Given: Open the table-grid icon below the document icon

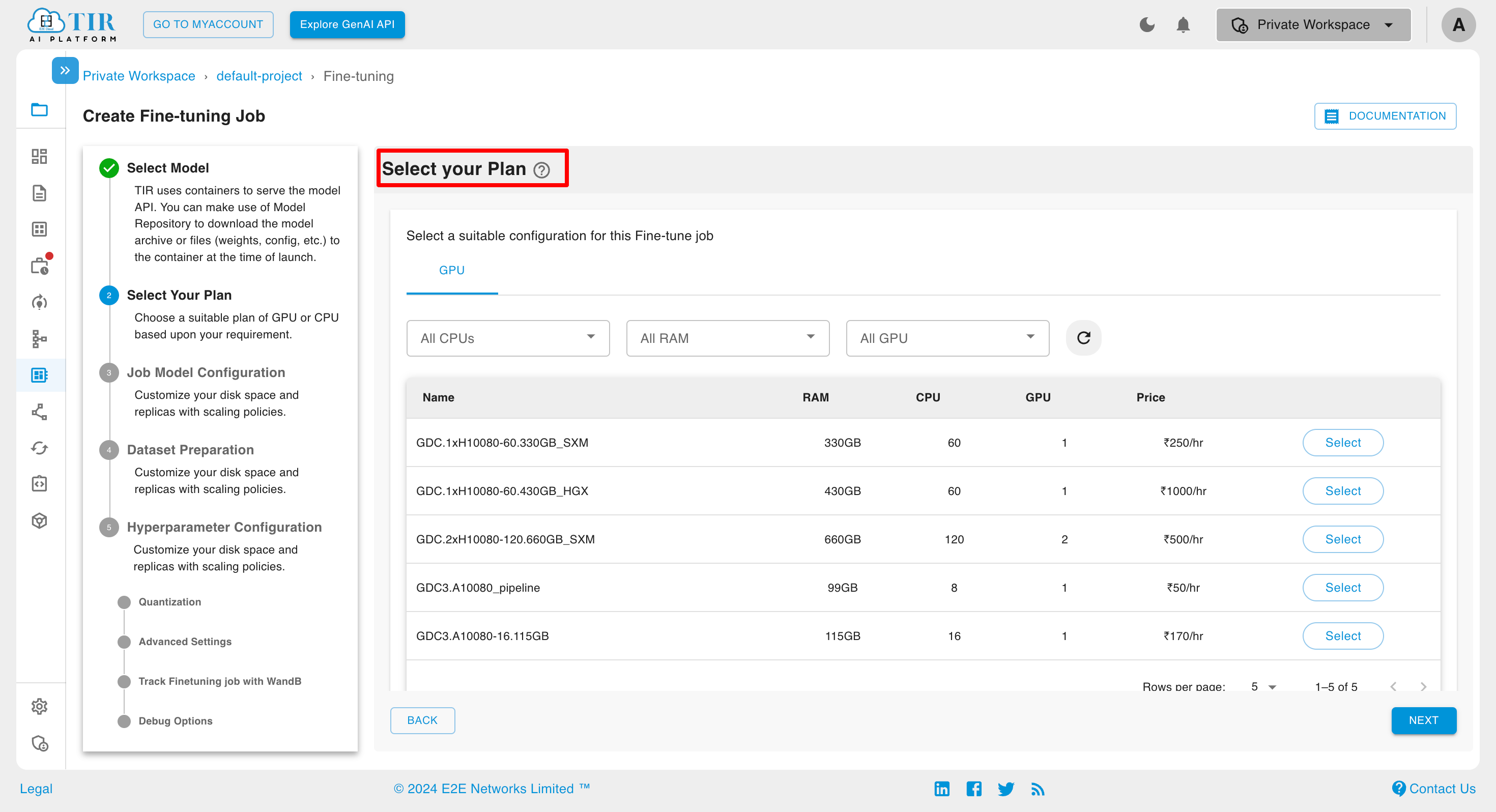Looking at the screenshot, I should [40, 229].
